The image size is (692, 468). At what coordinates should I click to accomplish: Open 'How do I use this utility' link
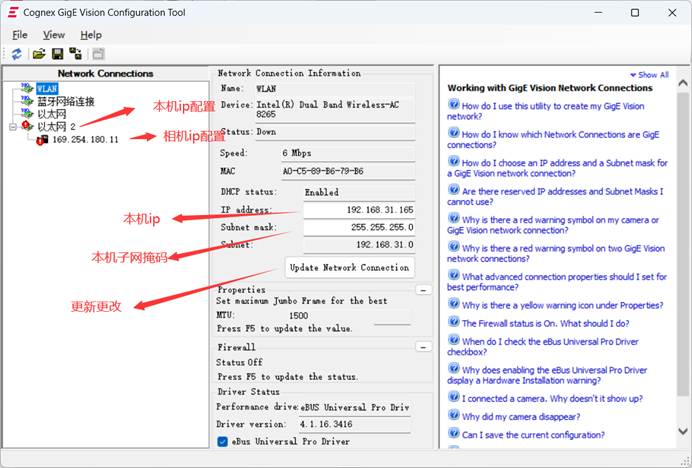(x=545, y=111)
